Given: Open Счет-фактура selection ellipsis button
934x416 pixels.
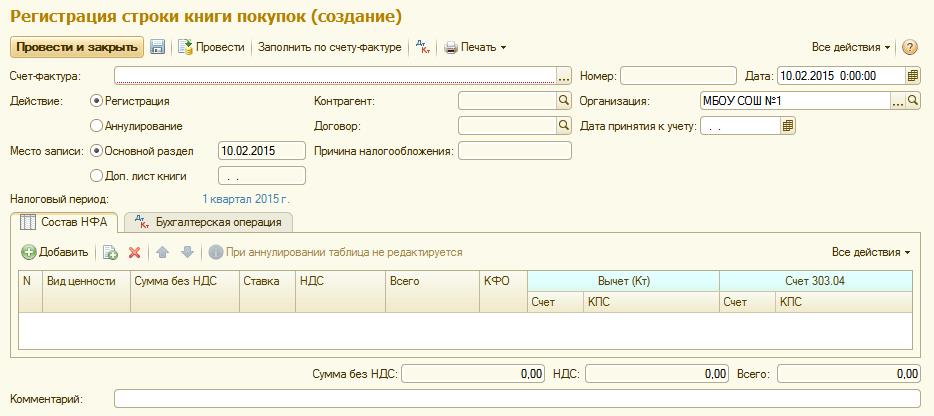Looking at the screenshot, I should pos(564,76).
